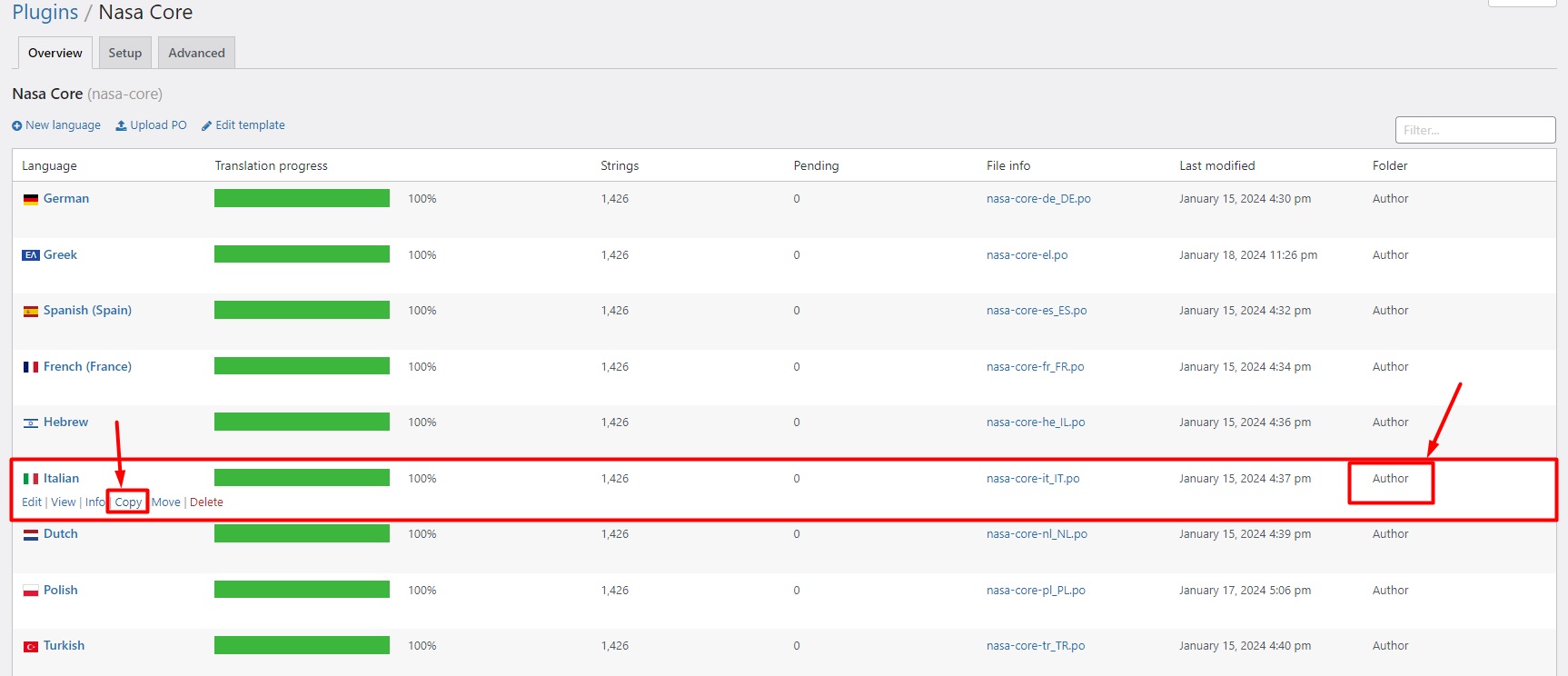
Task: Click the French flag icon
Action: coord(31,367)
